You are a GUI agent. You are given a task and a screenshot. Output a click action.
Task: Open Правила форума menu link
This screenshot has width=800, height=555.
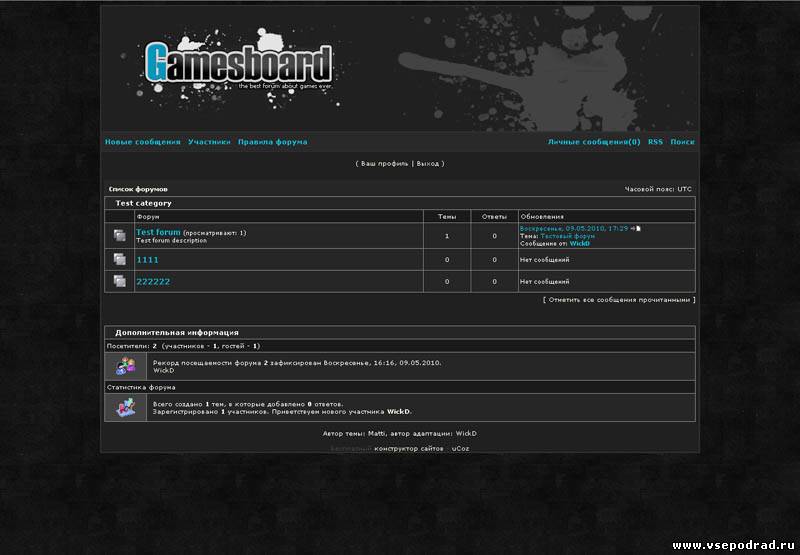point(272,142)
